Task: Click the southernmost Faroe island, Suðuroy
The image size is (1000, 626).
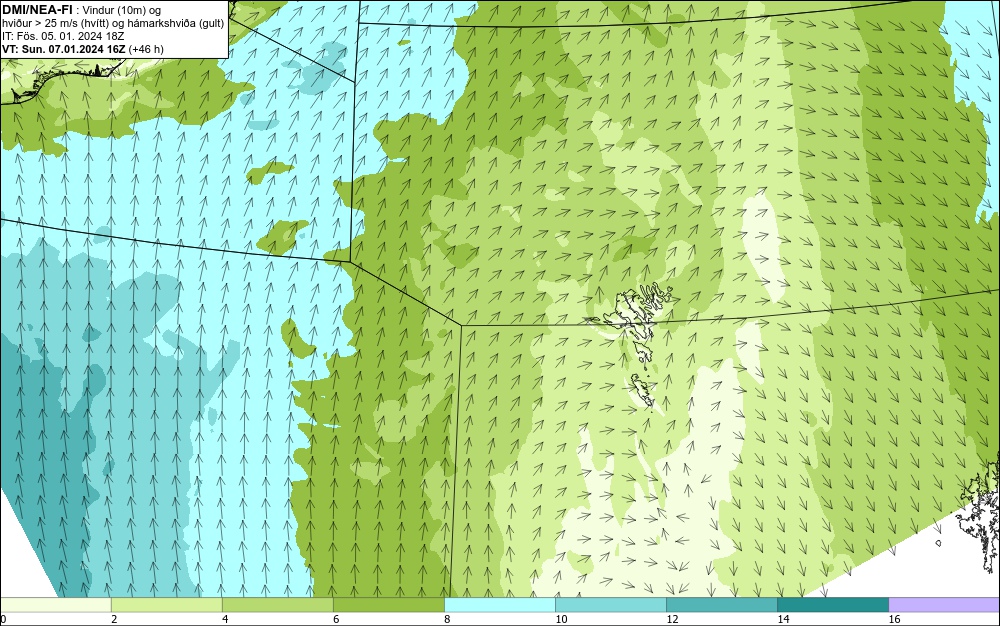Action: (643, 390)
